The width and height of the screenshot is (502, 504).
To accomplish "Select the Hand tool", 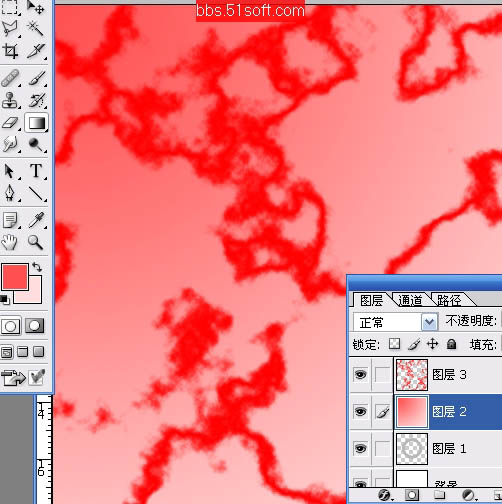I will [10, 242].
